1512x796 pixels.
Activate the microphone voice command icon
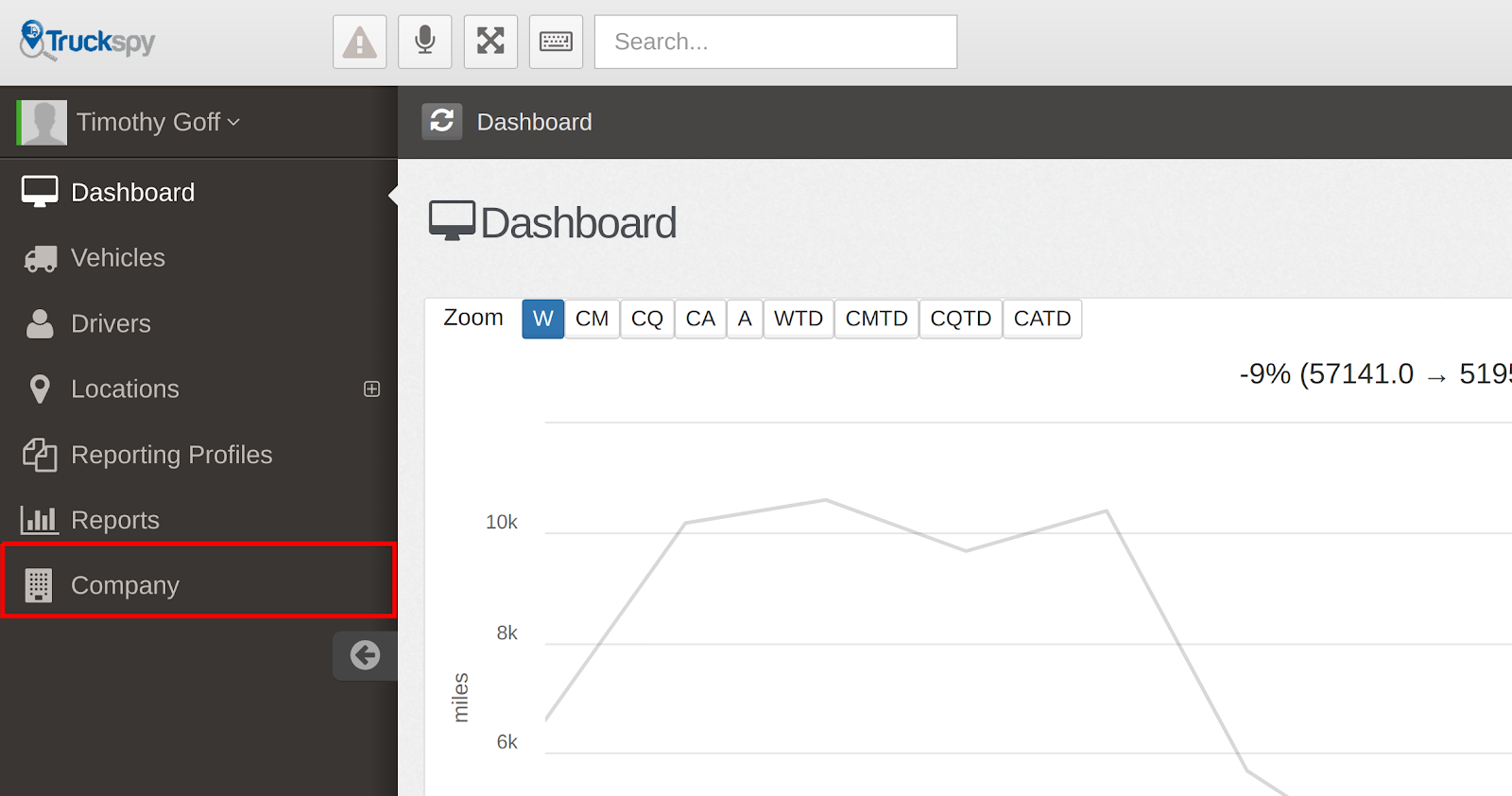[x=425, y=42]
